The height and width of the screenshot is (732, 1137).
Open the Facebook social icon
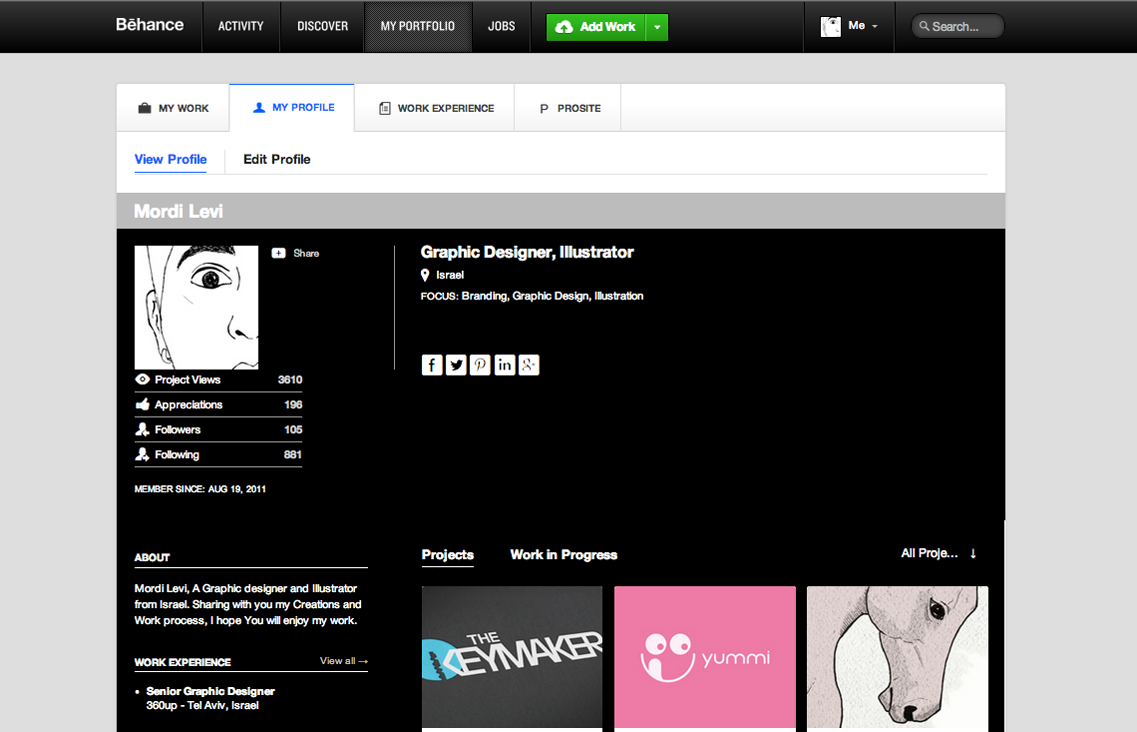click(431, 365)
